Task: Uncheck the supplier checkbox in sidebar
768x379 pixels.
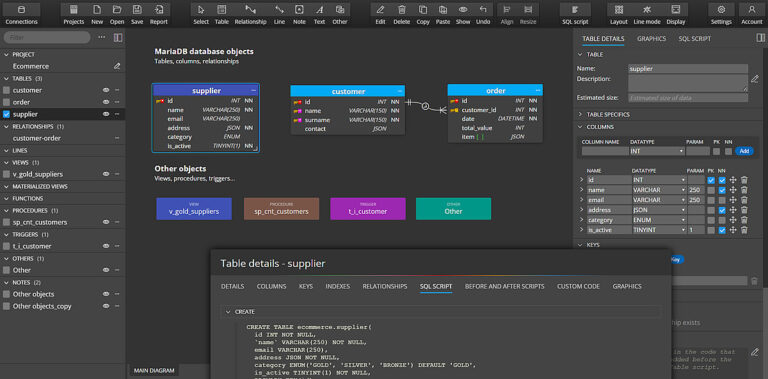Action: tap(6, 114)
